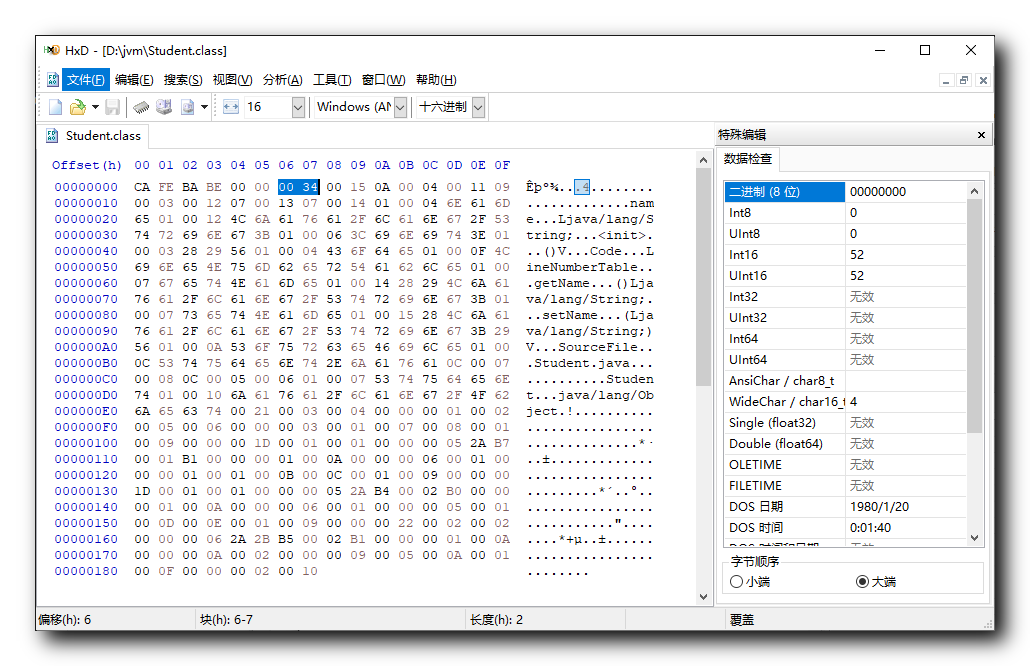Click the Save toolbar icon
Viewport: 1030px width, 666px height.
click(x=111, y=107)
